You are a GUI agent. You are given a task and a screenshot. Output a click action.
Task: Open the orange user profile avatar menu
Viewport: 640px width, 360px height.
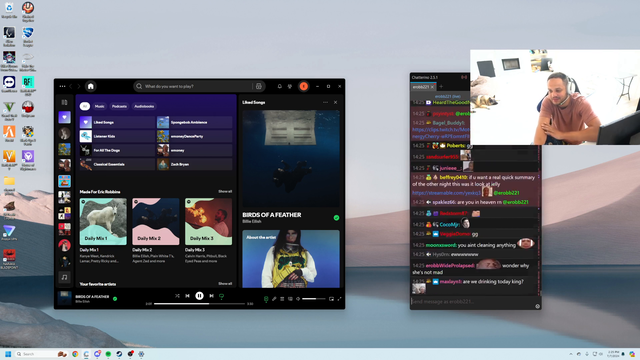tap(303, 86)
